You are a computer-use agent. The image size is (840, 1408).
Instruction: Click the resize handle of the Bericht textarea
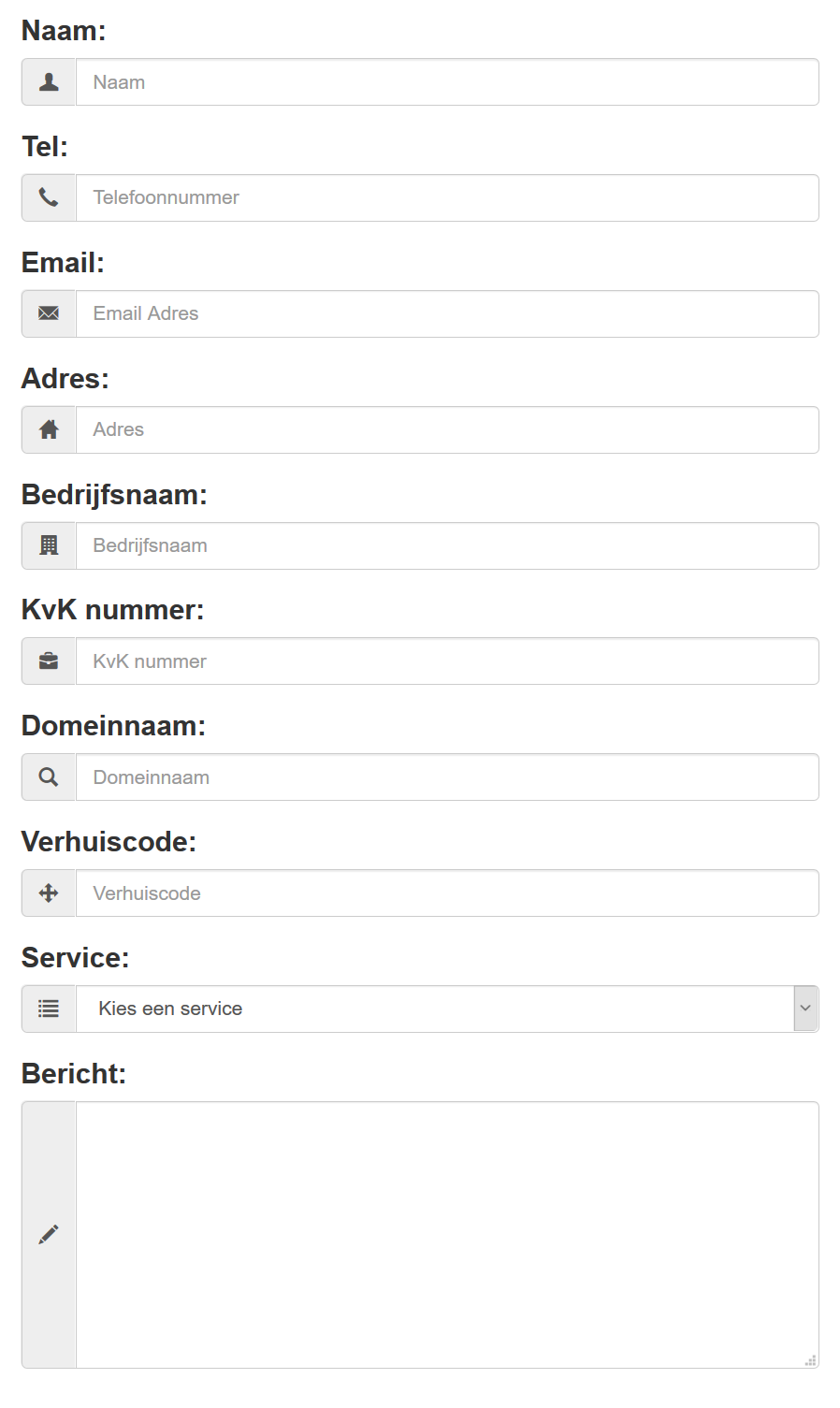coord(809,1358)
